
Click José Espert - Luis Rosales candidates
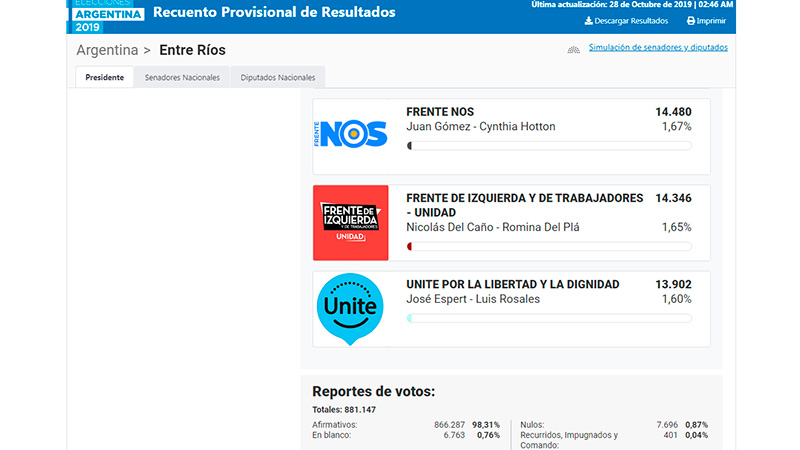point(473,299)
